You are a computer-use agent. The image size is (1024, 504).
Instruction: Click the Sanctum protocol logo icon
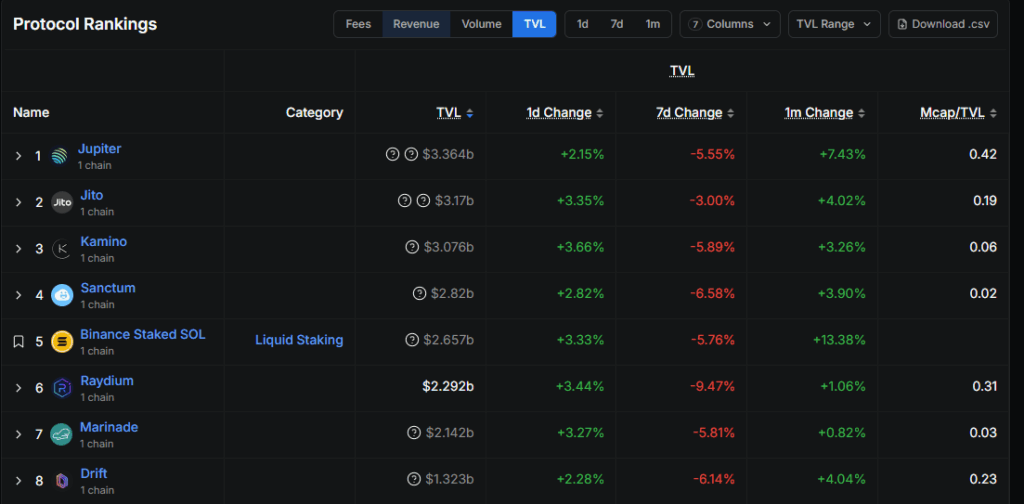pyautogui.click(x=62, y=295)
